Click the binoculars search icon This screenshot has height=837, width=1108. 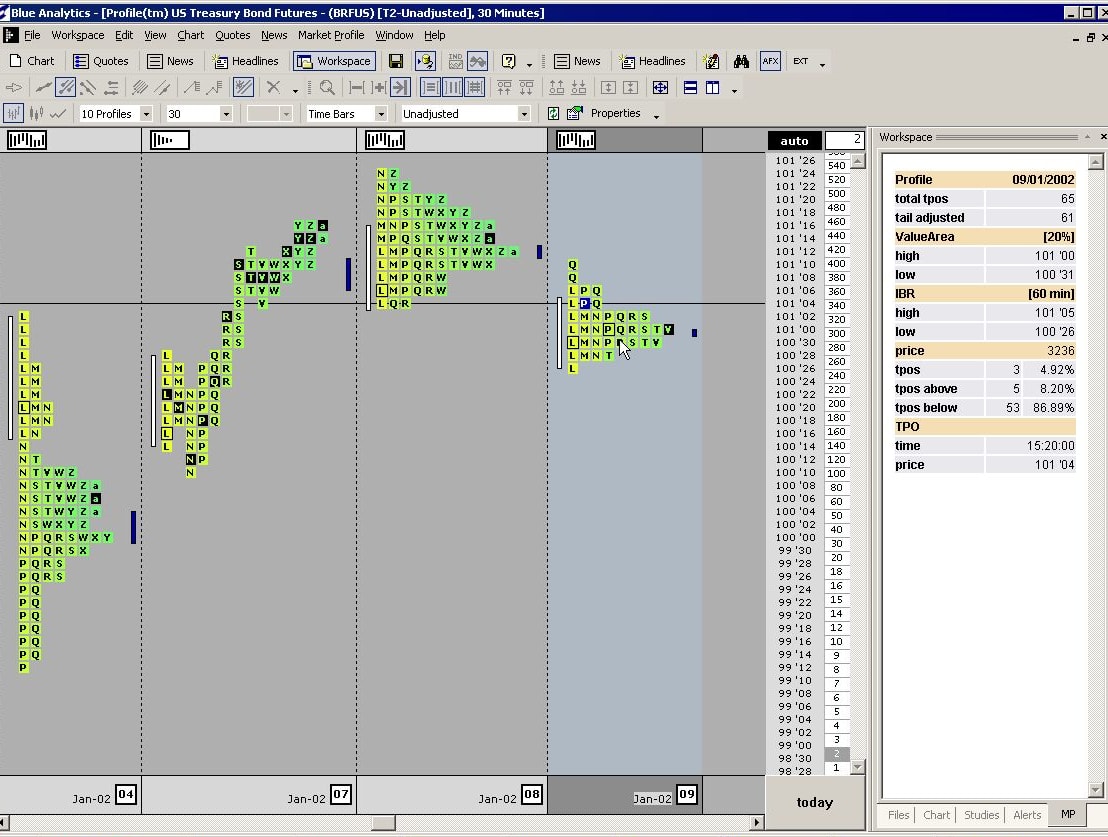click(741, 61)
